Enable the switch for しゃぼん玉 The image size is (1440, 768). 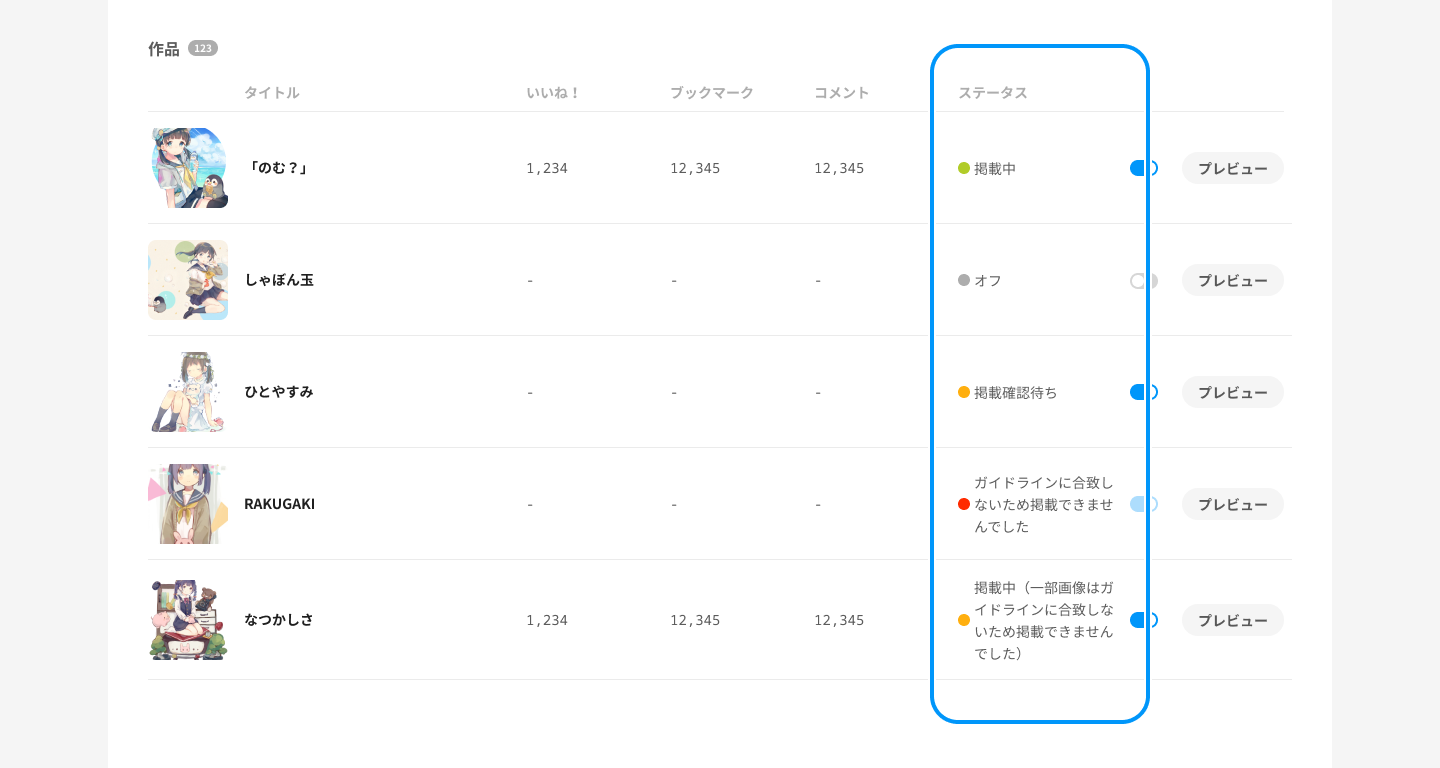click(x=1143, y=281)
